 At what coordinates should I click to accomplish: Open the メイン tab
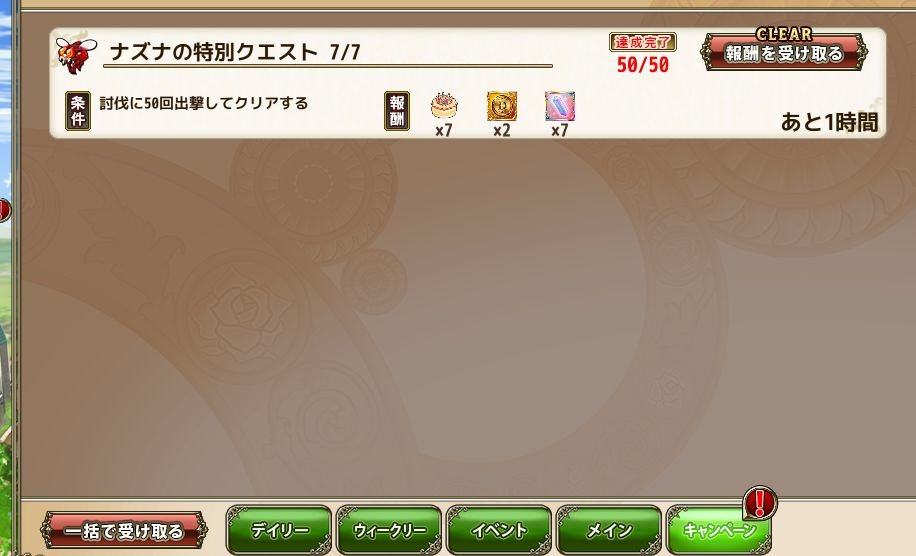pos(609,530)
